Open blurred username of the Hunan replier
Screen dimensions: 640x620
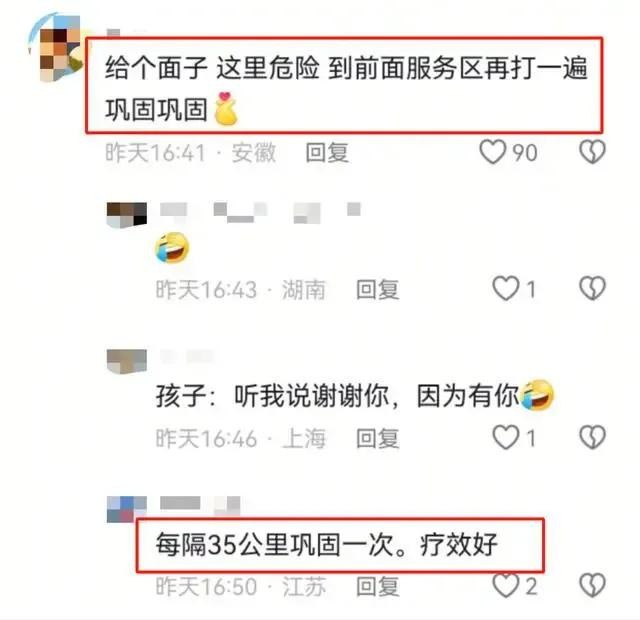[260, 212]
